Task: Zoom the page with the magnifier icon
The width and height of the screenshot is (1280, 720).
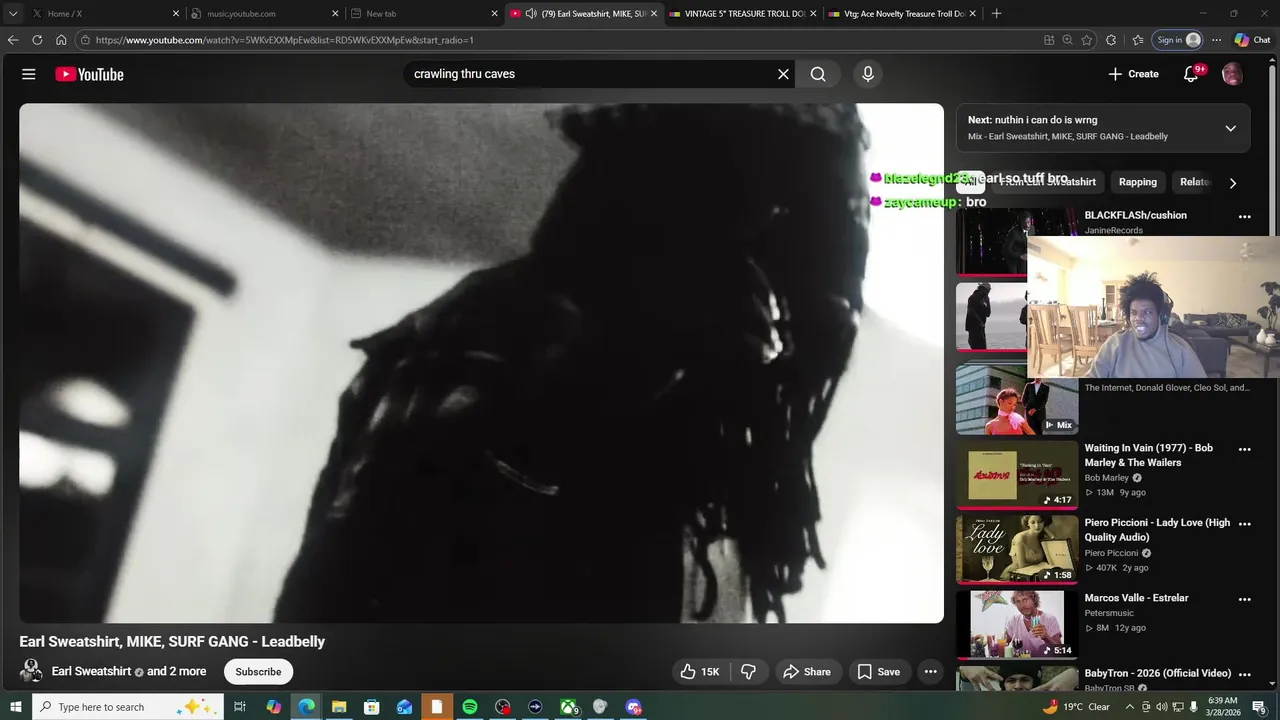Action: pos(1067,40)
